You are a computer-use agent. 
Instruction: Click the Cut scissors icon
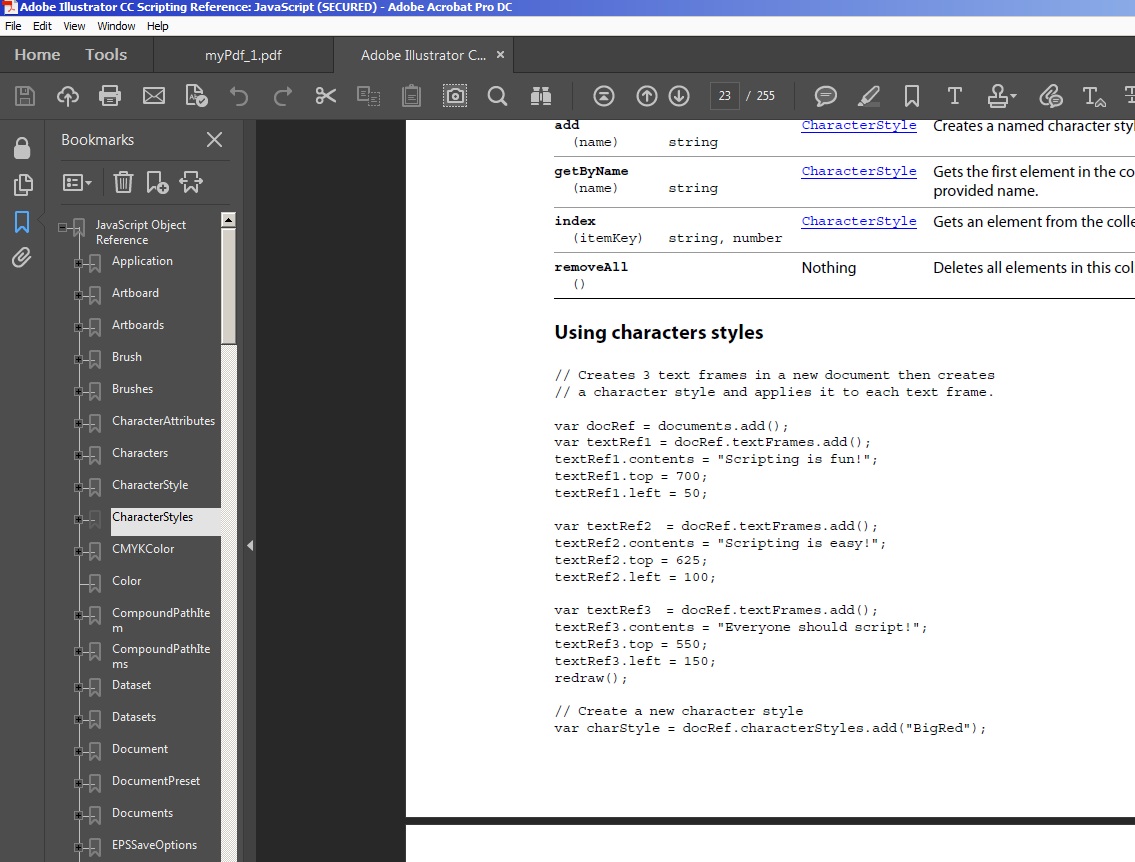point(326,96)
